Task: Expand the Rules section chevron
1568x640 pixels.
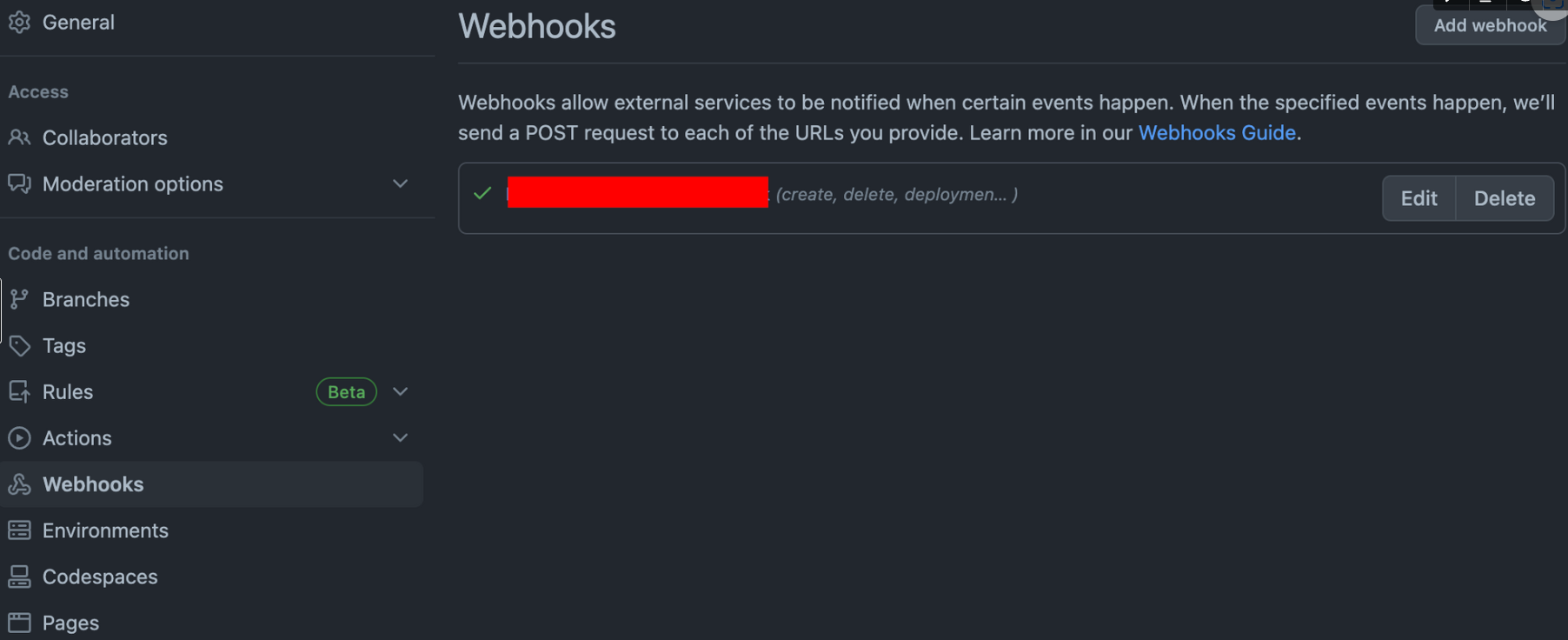Action: point(400,391)
